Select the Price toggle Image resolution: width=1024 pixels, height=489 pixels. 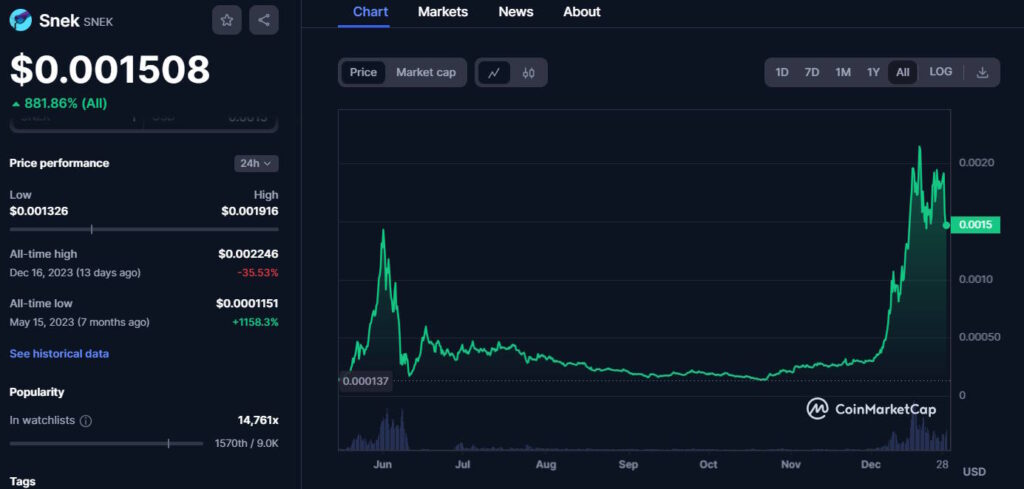[363, 72]
